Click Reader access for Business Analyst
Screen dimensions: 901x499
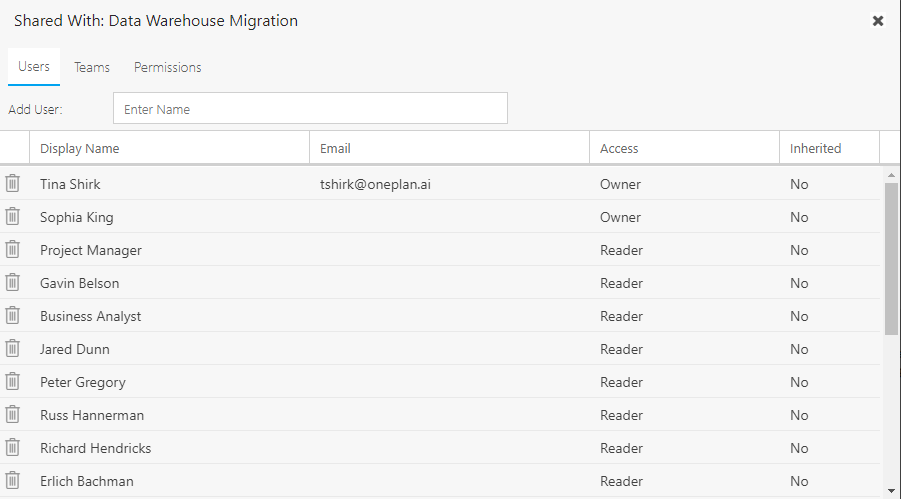click(x=684, y=316)
